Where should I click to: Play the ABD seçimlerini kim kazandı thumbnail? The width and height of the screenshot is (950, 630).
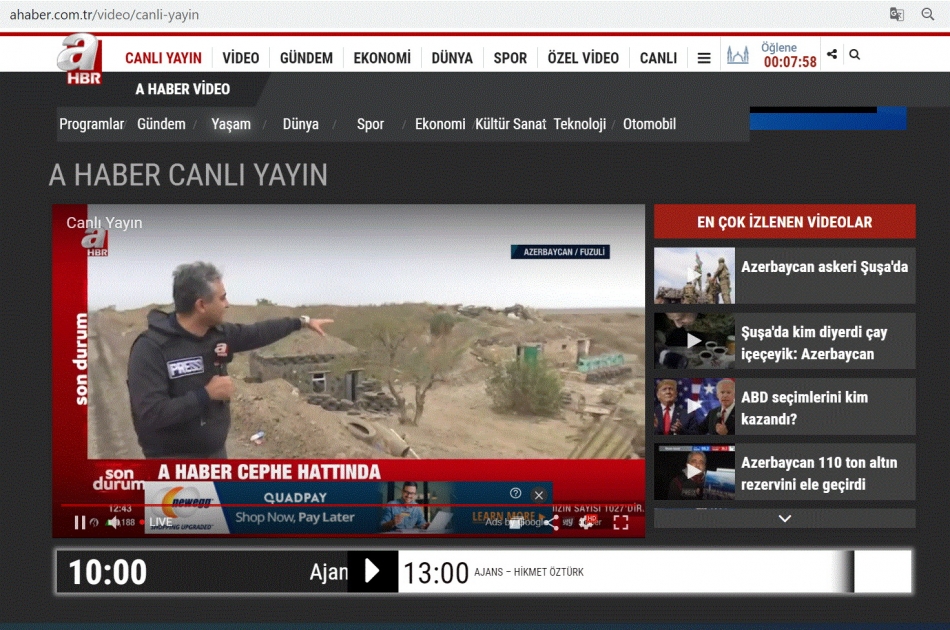(694, 406)
